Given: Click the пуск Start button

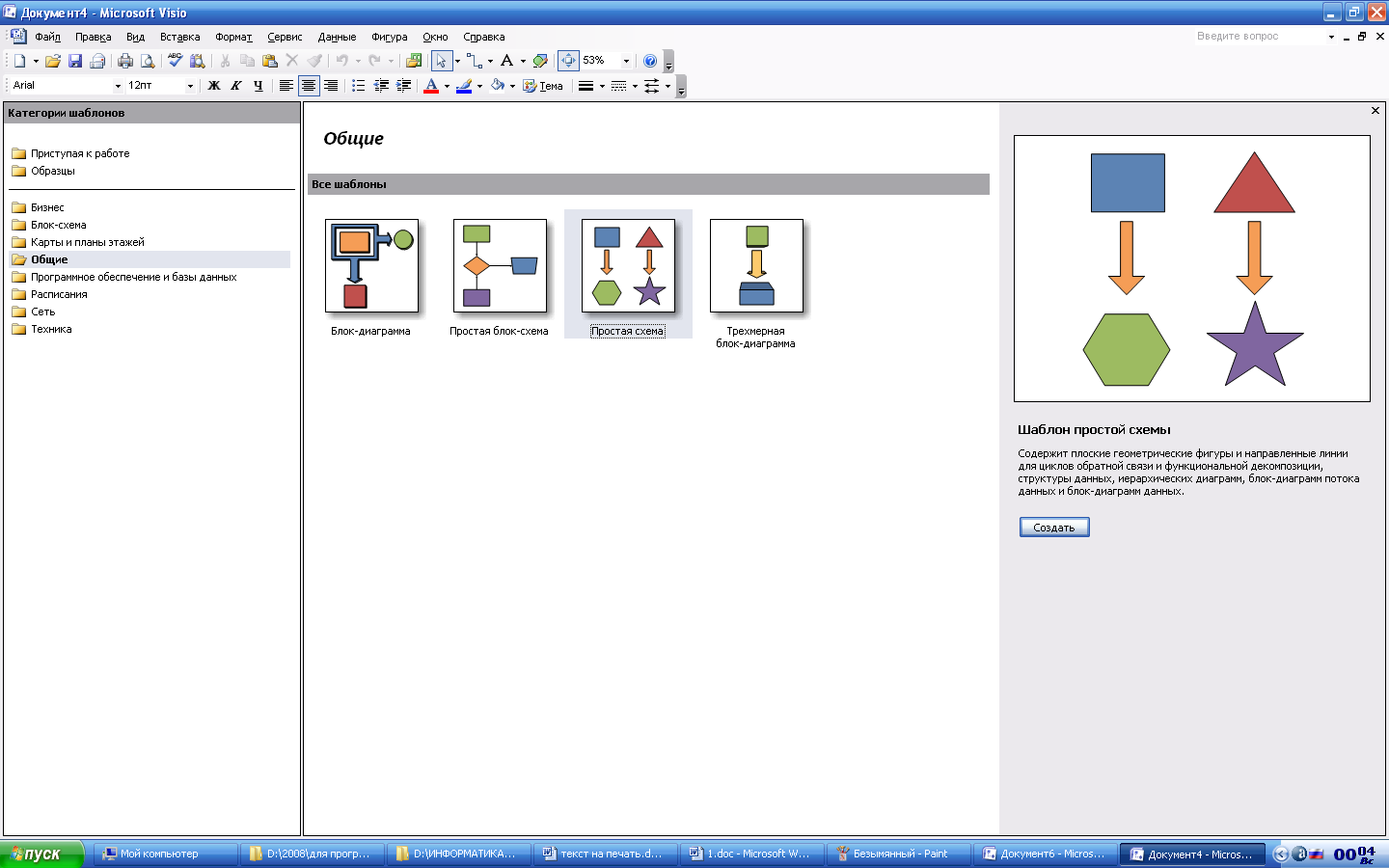Looking at the screenshot, I should coord(42,854).
